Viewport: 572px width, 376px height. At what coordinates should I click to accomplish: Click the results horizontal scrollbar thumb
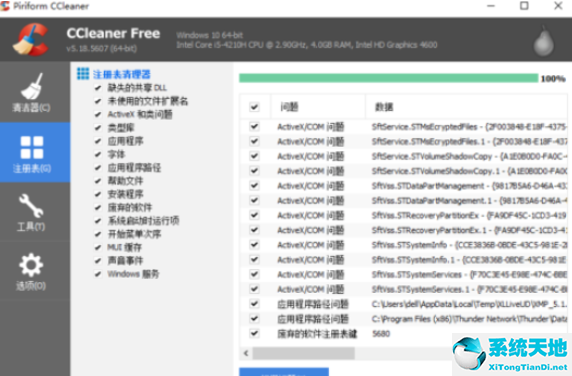pos(304,353)
